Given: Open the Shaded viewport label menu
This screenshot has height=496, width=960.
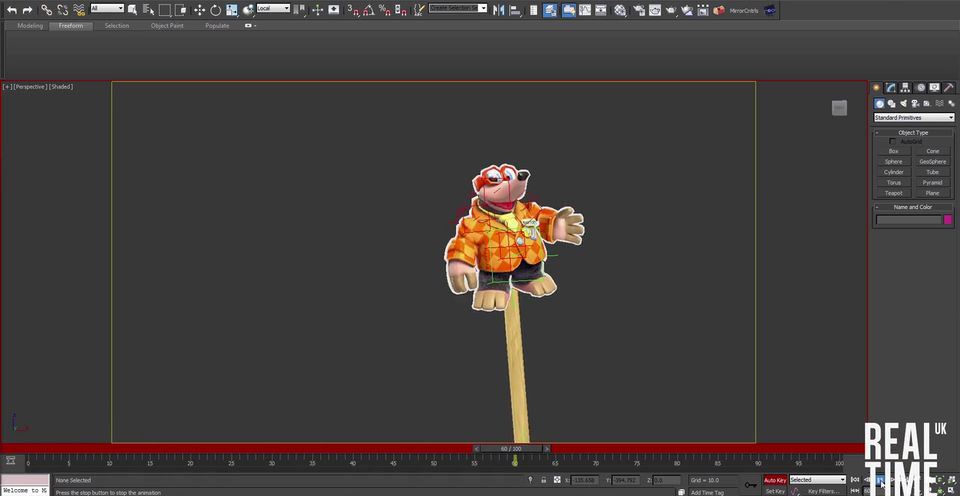Looking at the screenshot, I should point(61,87).
